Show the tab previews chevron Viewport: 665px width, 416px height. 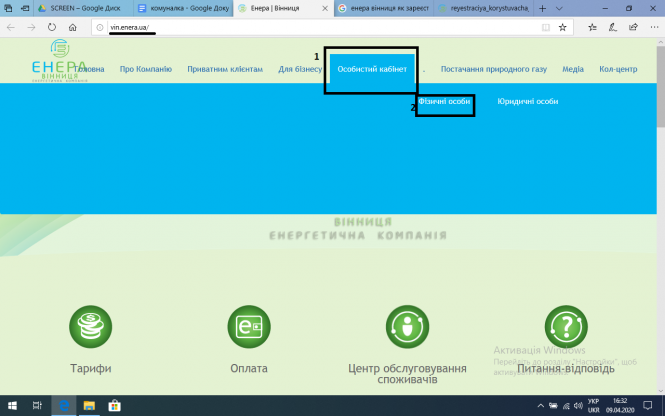[x=559, y=8]
